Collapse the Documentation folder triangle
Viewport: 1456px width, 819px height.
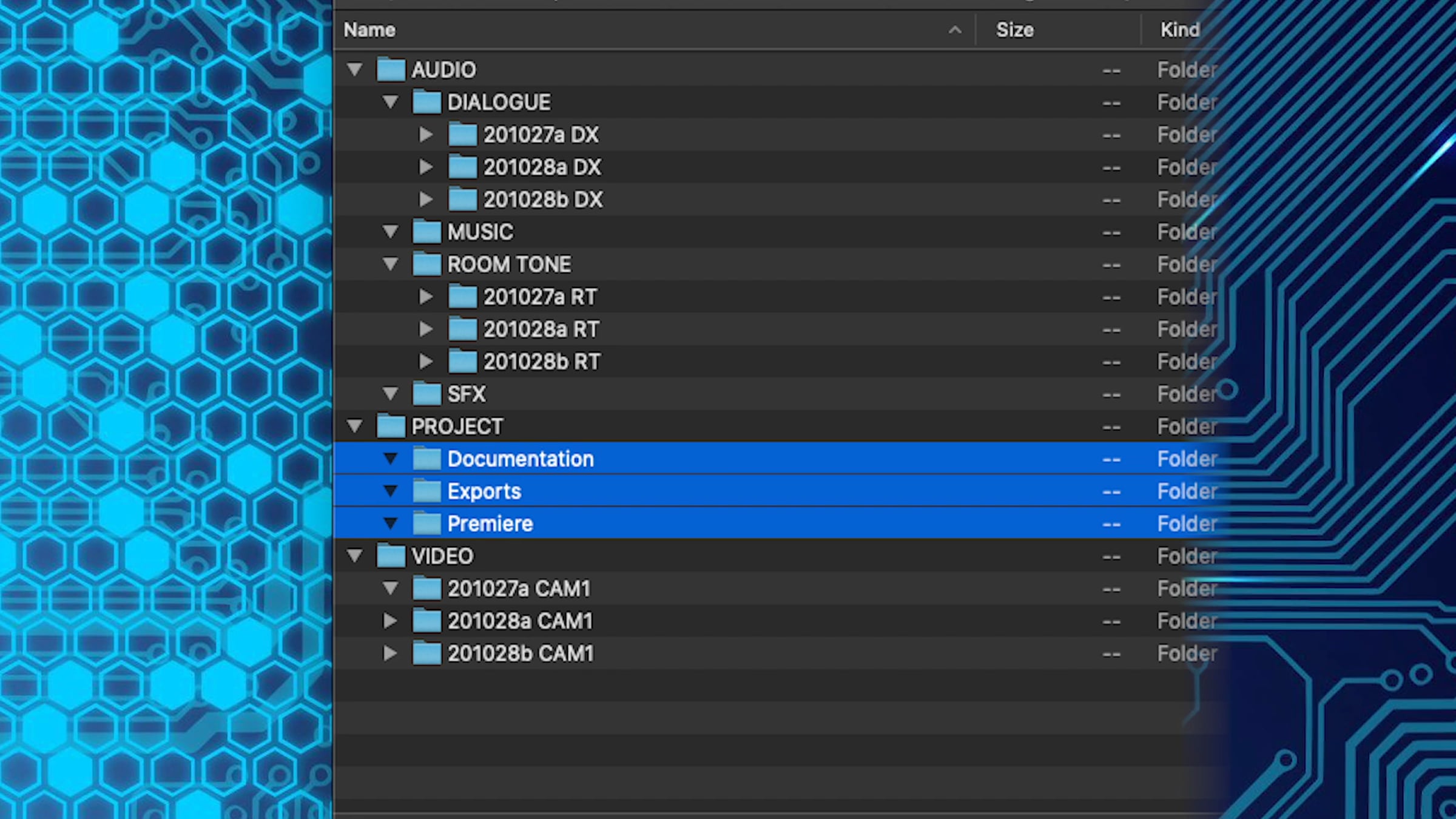point(391,459)
